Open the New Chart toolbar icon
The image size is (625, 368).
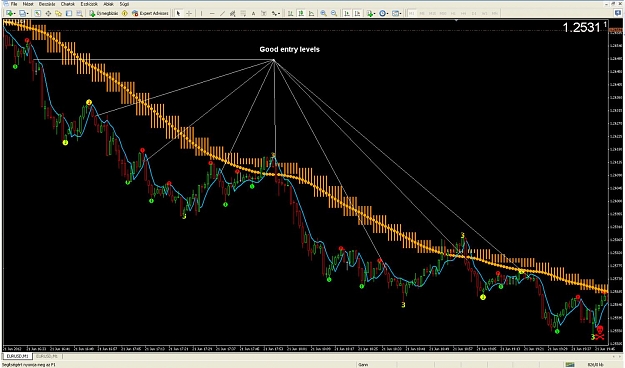tap(10, 13)
